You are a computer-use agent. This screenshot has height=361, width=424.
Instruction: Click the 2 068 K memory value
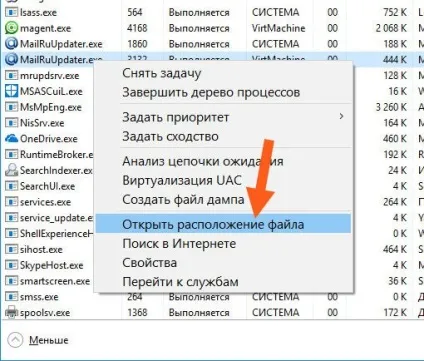tap(391, 28)
